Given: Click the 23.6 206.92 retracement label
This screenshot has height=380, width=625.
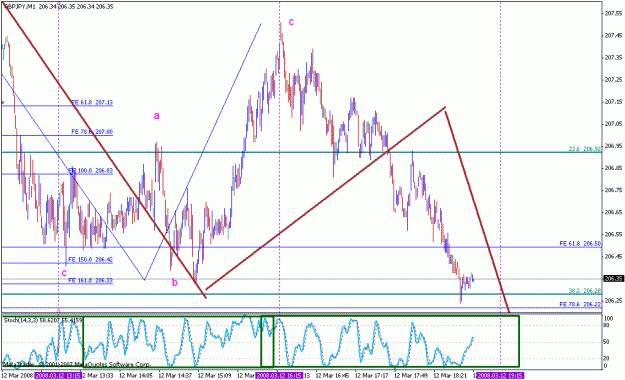Looking at the screenshot, I should coord(585,149).
